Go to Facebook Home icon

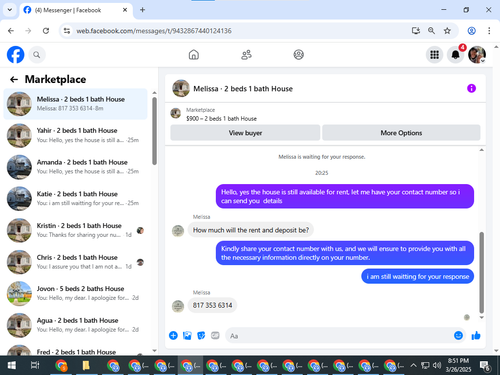pos(194,55)
